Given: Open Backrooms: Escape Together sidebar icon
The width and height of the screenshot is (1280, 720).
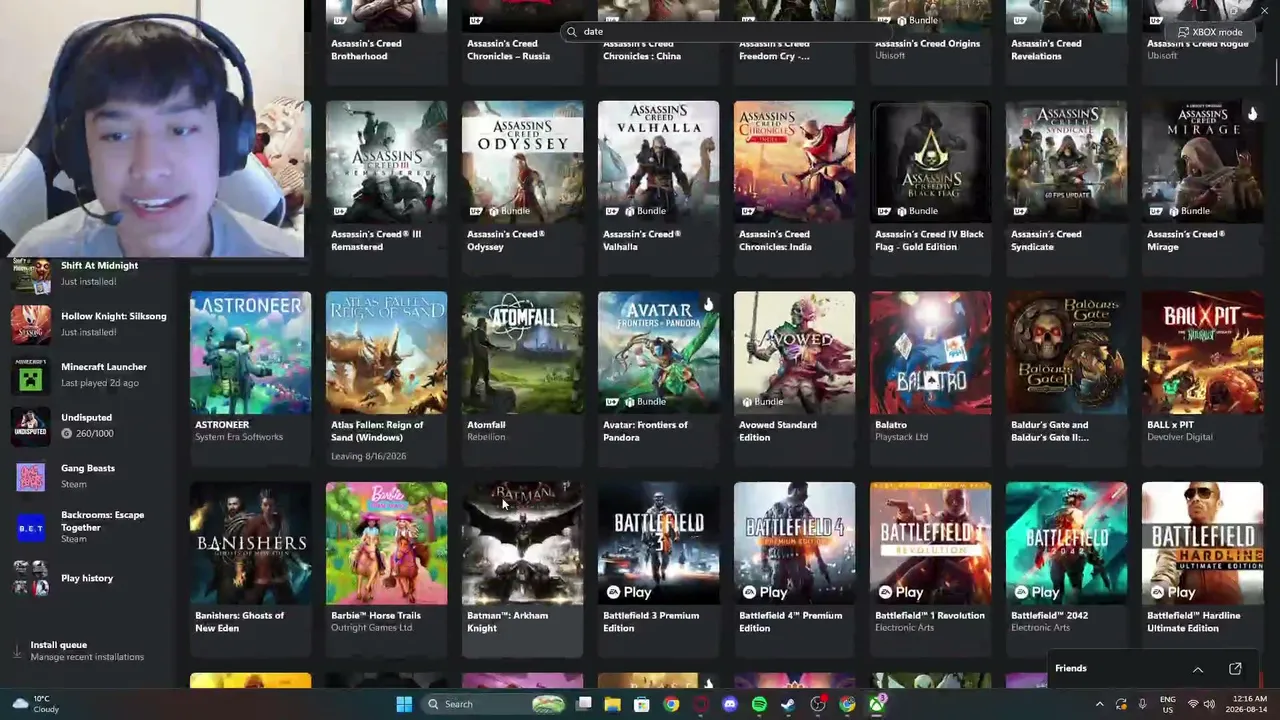Looking at the screenshot, I should pos(30,527).
